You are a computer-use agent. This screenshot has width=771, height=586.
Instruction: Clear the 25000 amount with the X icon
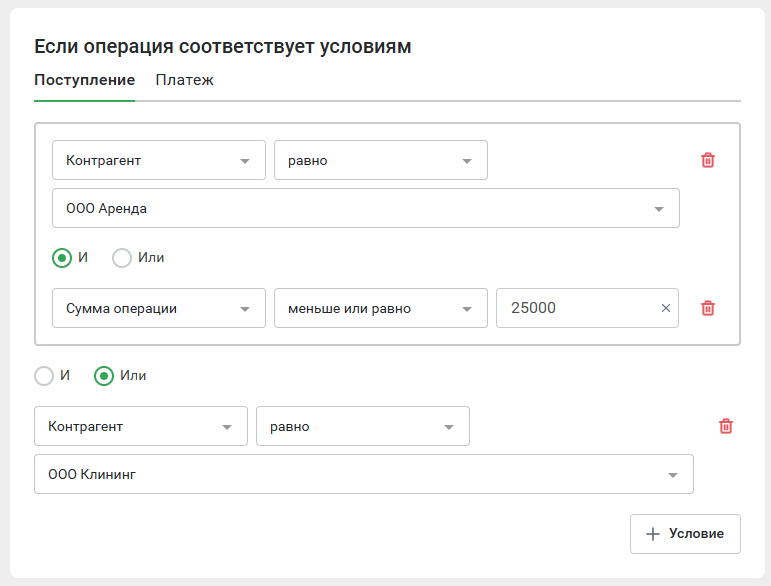666,308
